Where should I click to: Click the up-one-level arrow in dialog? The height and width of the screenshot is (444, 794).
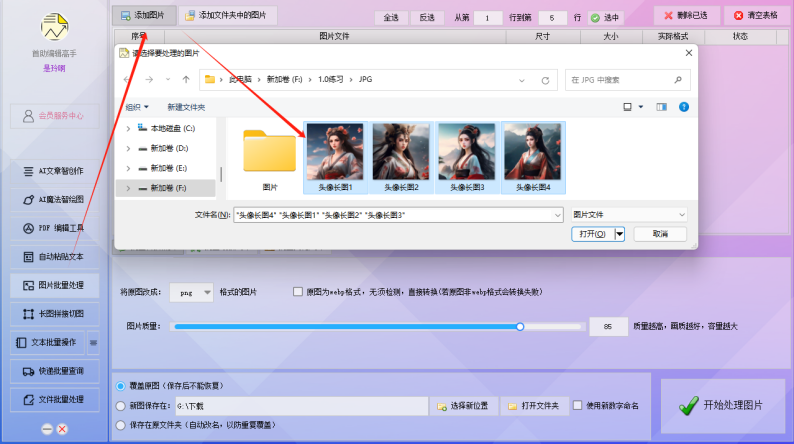click(186, 79)
